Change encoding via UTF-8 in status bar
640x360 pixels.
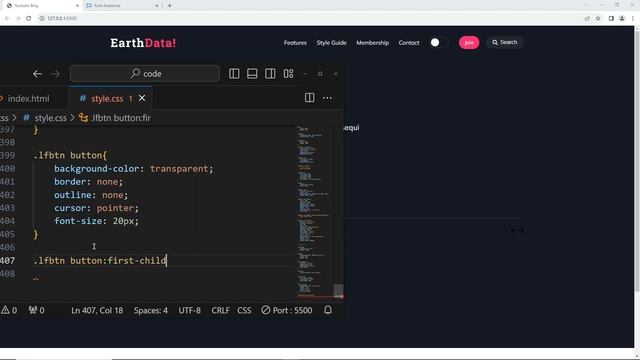click(189, 311)
